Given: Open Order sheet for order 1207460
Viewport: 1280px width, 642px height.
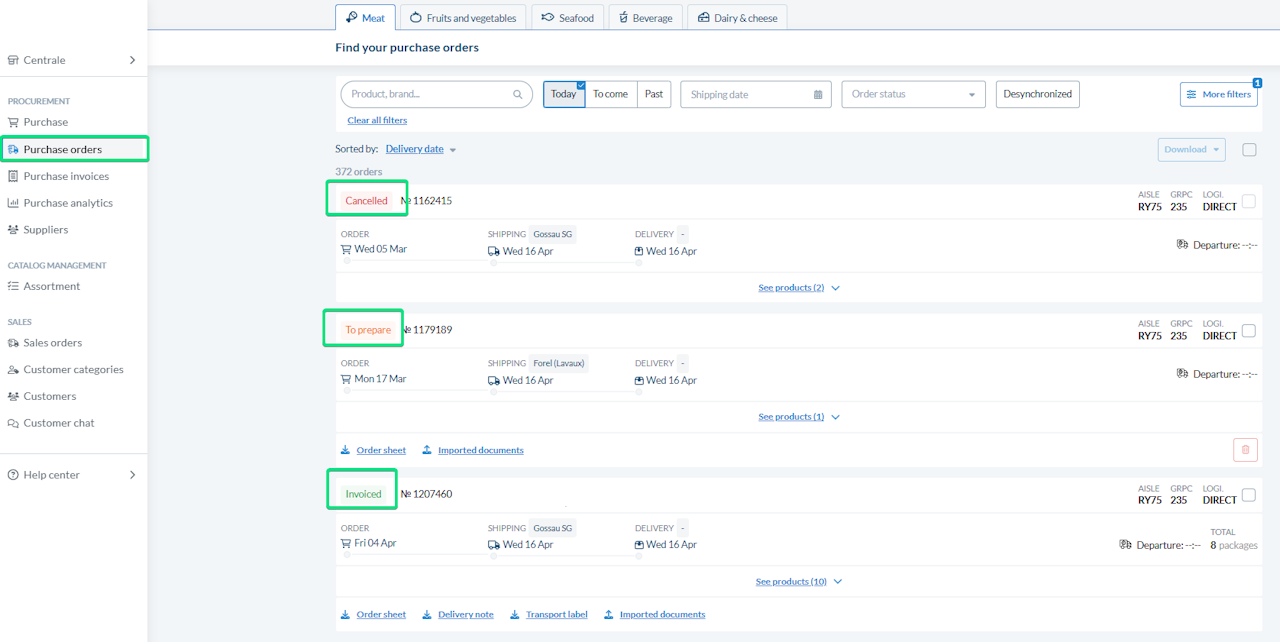Looking at the screenshot, I should coord(374,614).
